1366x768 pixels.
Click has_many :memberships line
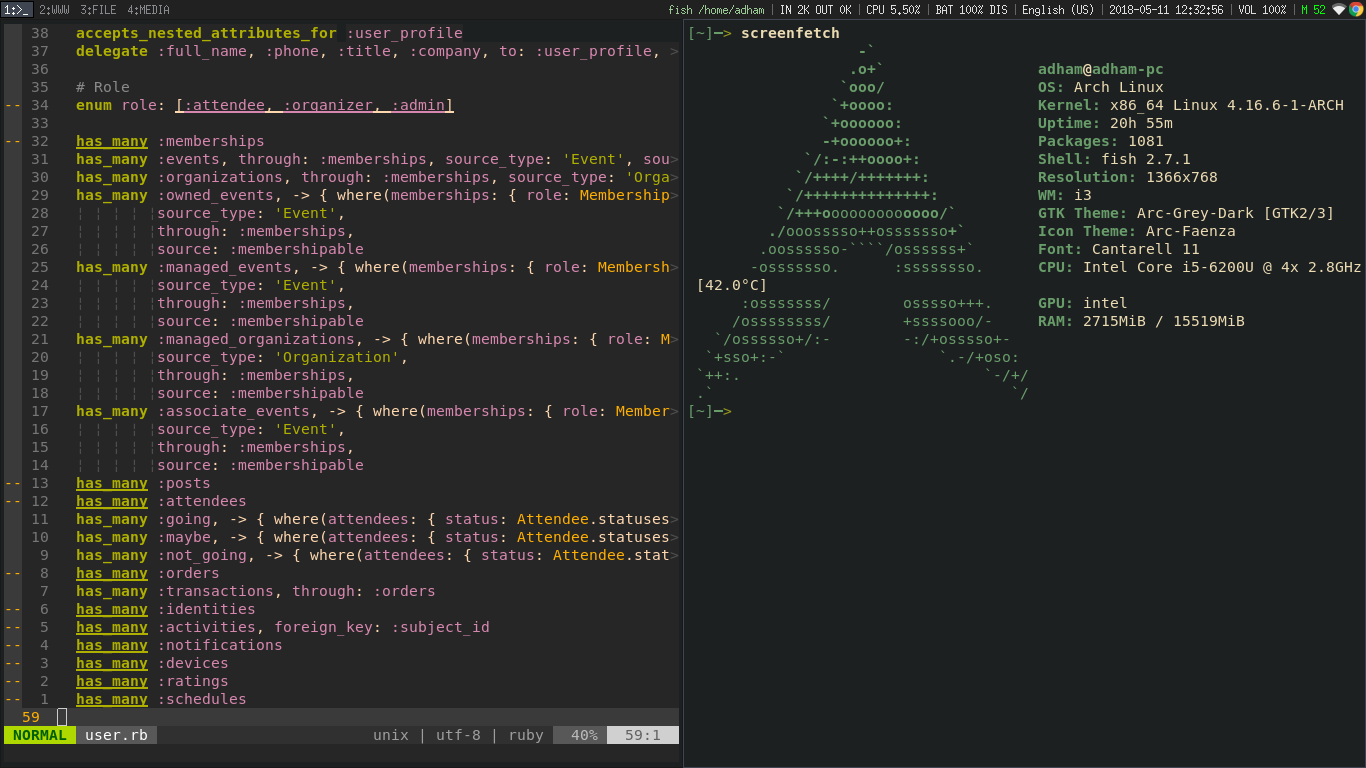tap(170, 141)
